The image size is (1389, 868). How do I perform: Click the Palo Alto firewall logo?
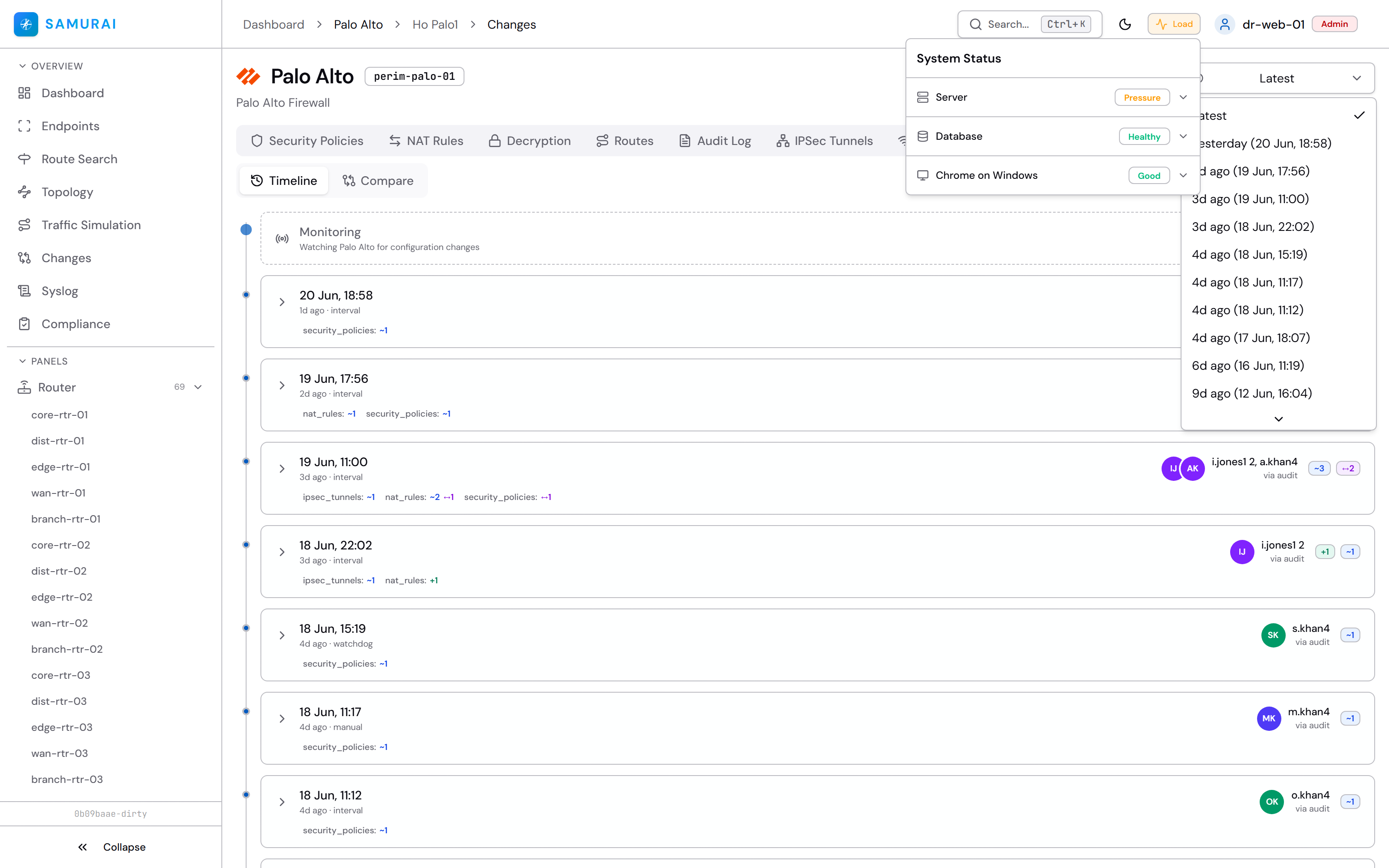tap(248, 76)
